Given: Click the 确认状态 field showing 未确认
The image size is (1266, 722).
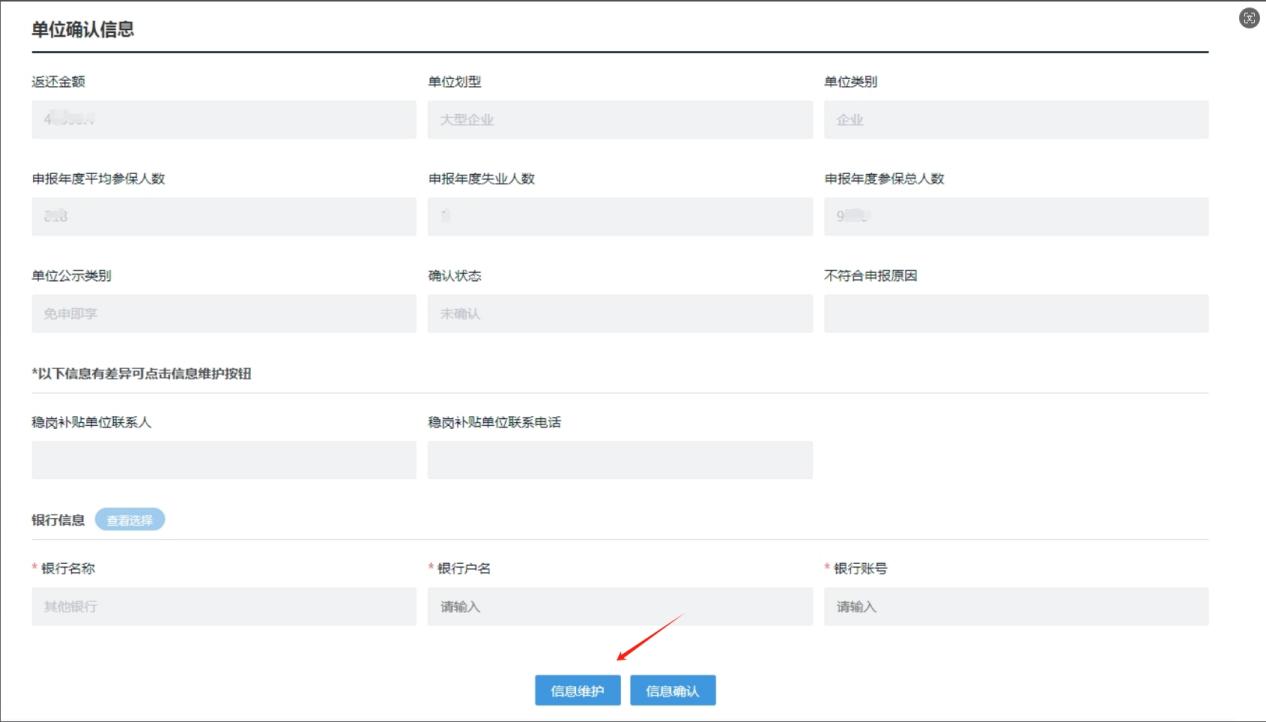Looking at the screenshot, I should click(619, 314).
